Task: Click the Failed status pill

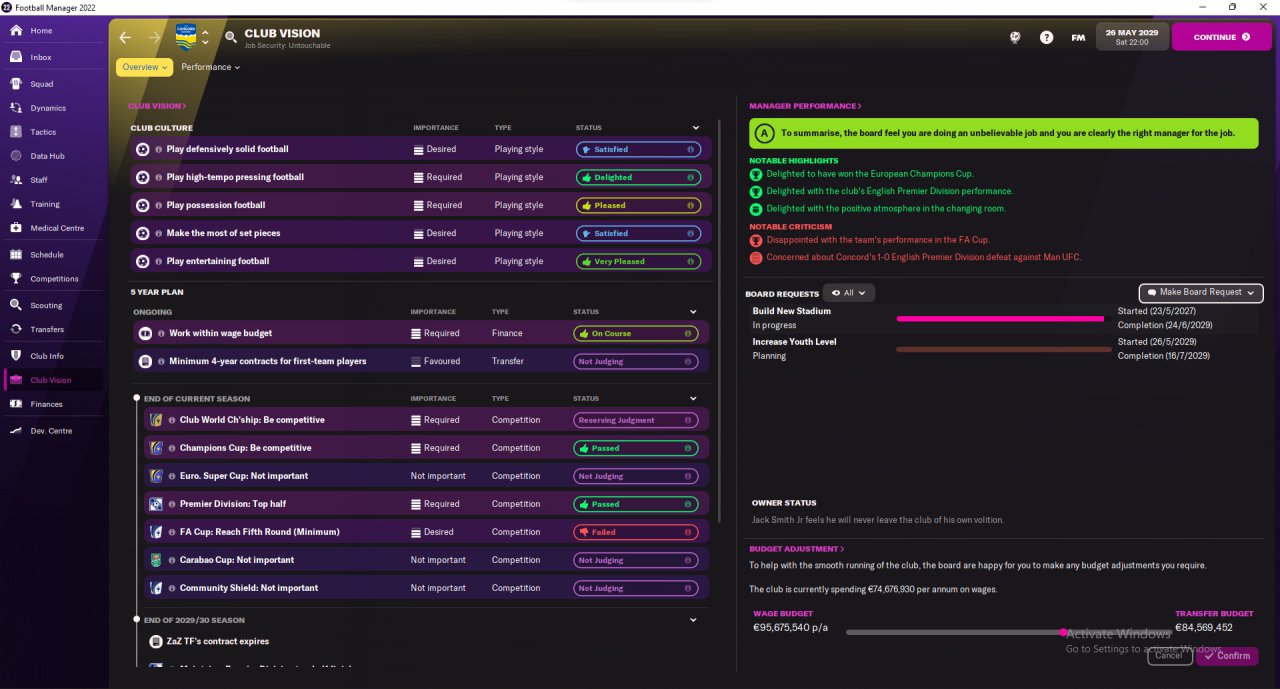Action: (635, 532)
